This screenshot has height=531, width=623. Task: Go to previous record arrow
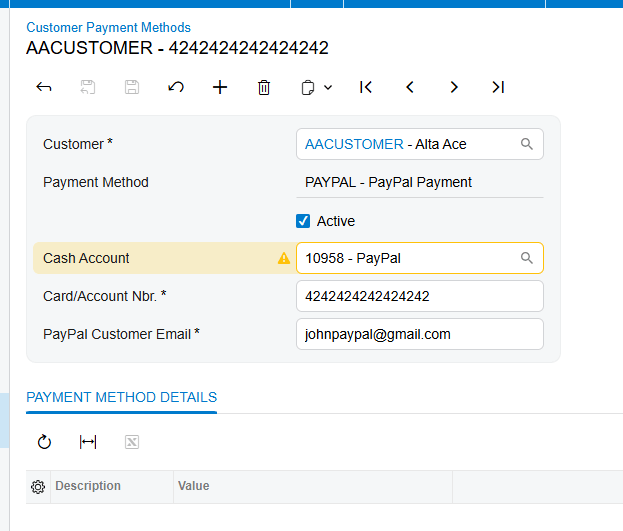pyautogui.click(x=410, y=87)
